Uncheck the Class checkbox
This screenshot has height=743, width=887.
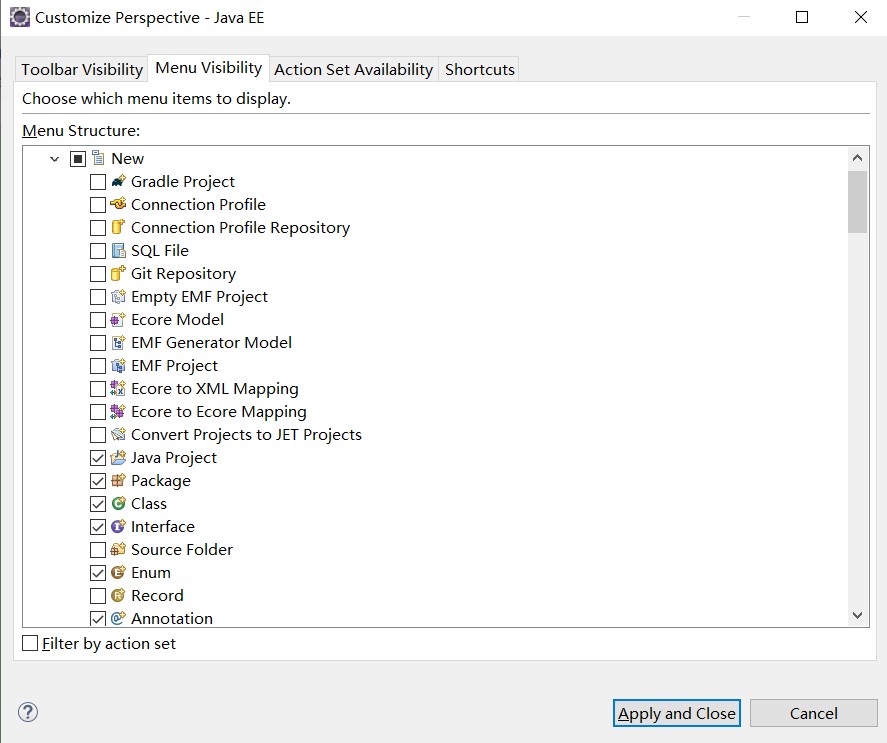coord(98,504)
